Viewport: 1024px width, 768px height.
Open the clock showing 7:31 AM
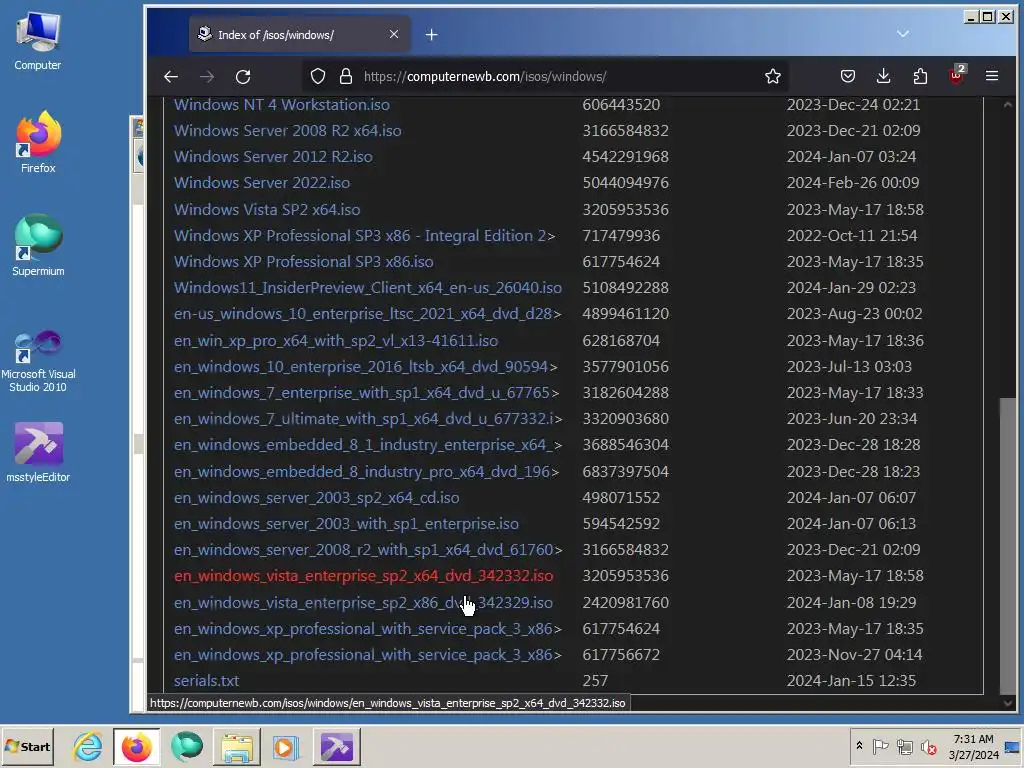pyautogui.click(x=973, y=746)
